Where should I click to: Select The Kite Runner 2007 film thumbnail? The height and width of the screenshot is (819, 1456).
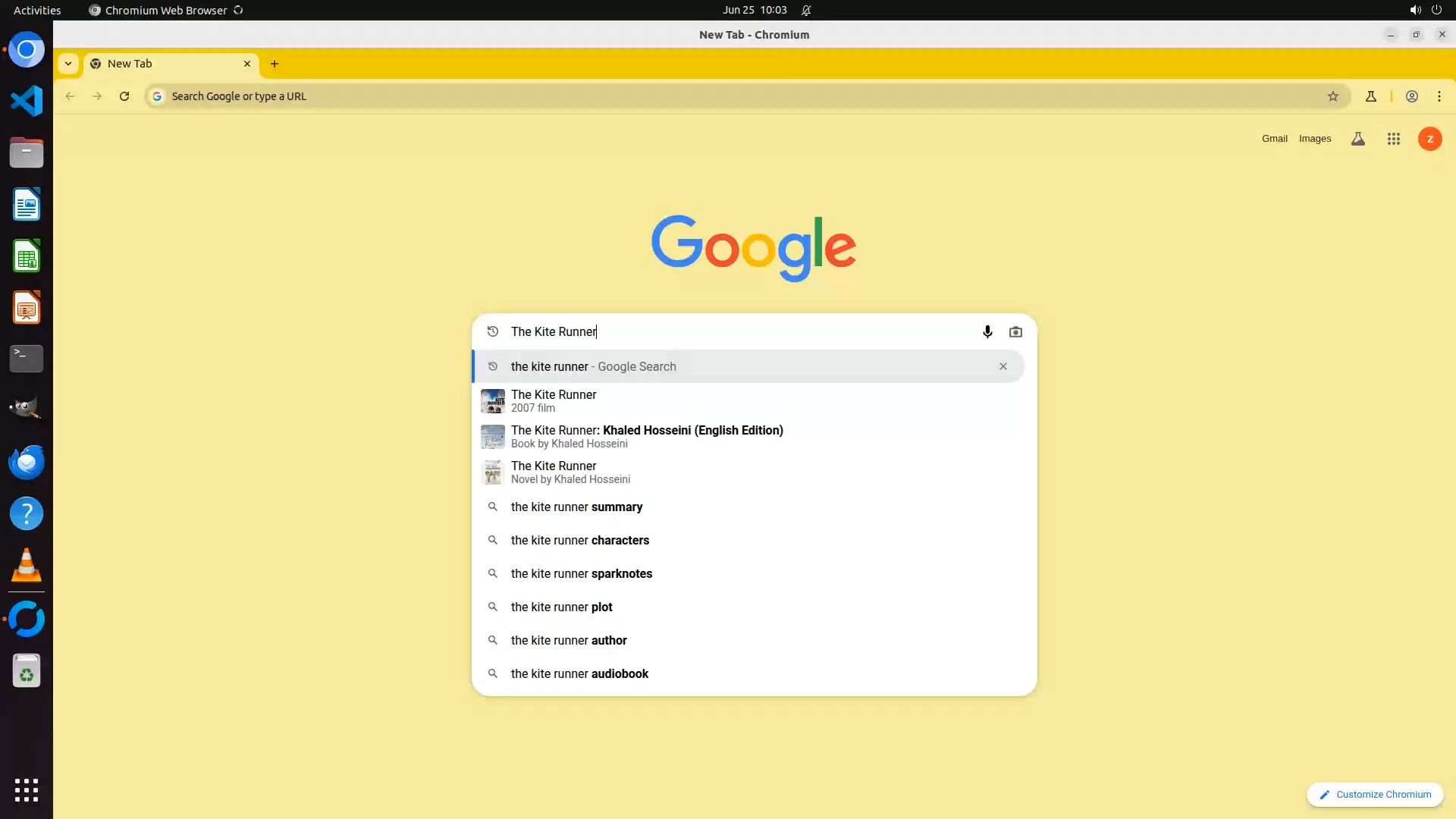(493, 401)
